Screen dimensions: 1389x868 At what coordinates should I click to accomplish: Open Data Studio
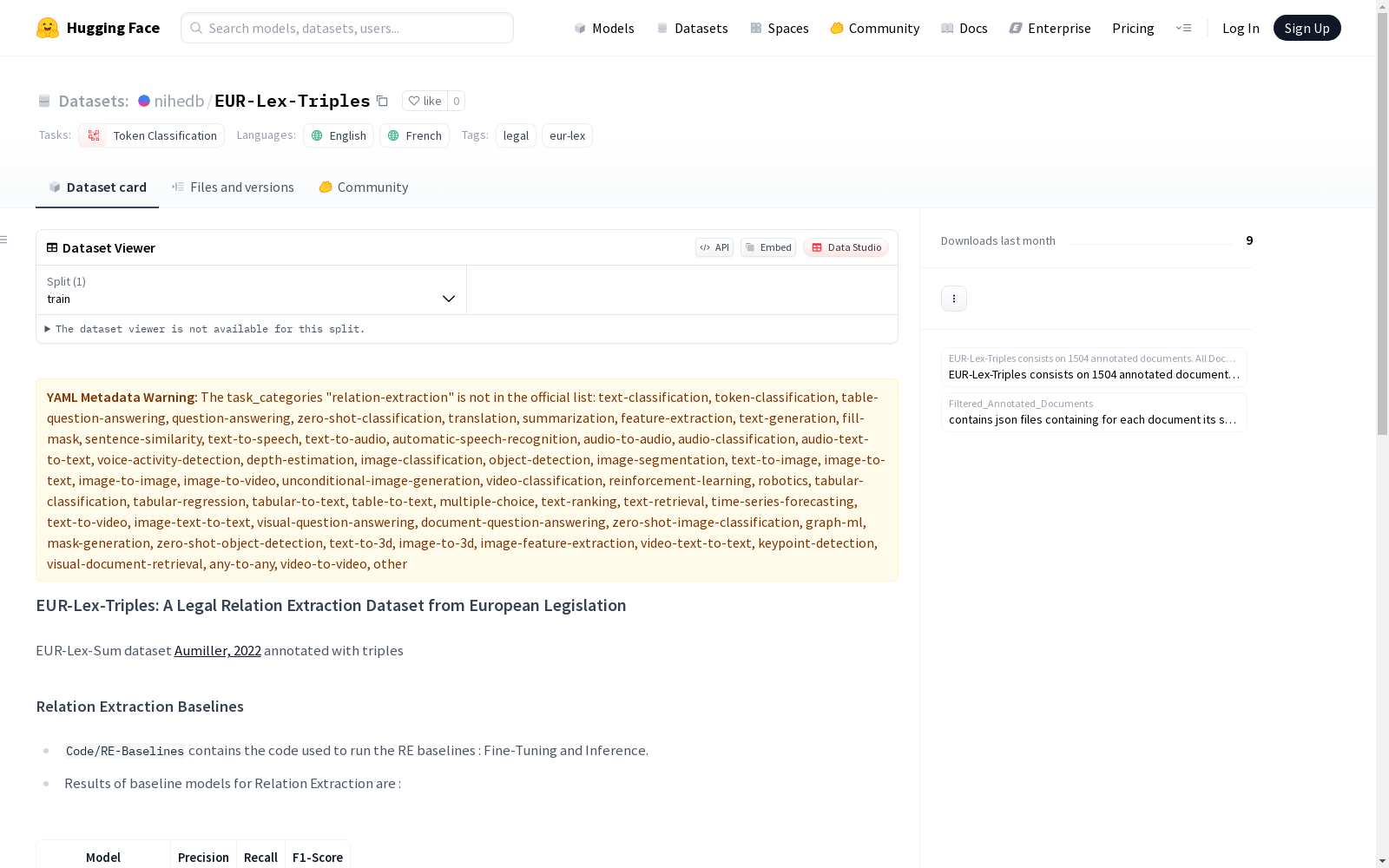pos(846,247)
